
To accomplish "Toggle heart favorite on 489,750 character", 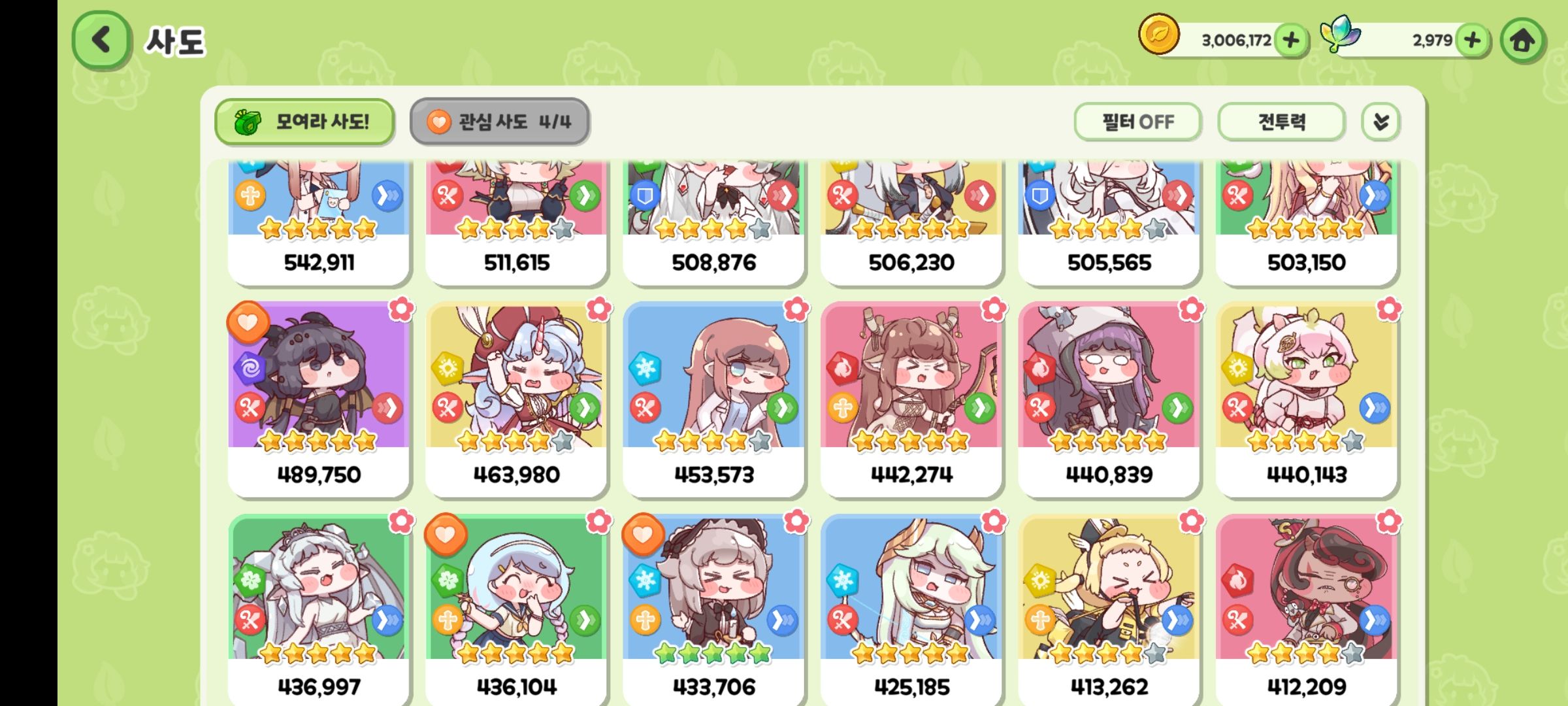I will coord(248,322).
